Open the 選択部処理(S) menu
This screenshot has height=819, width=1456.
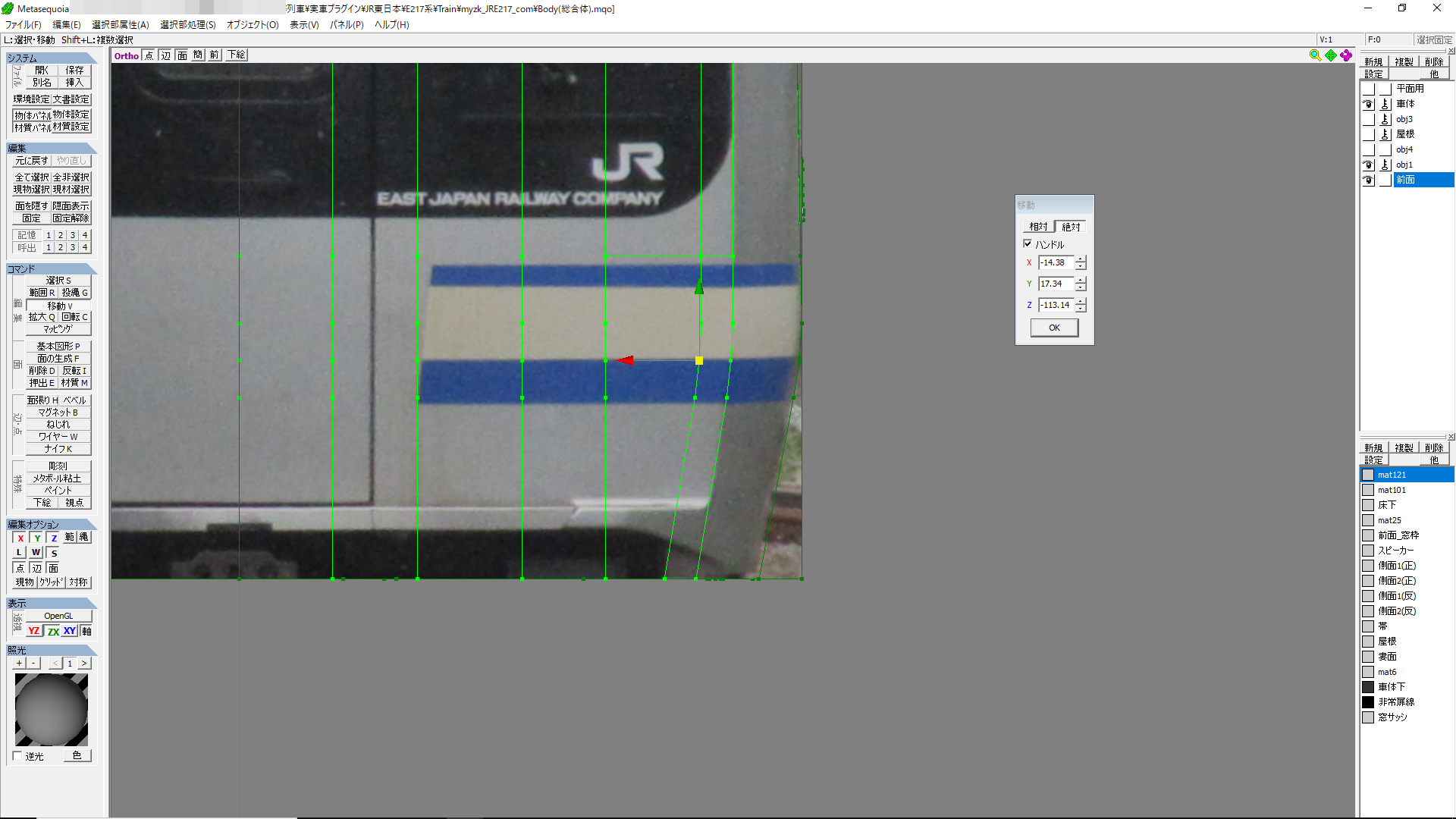click(188, 24)
